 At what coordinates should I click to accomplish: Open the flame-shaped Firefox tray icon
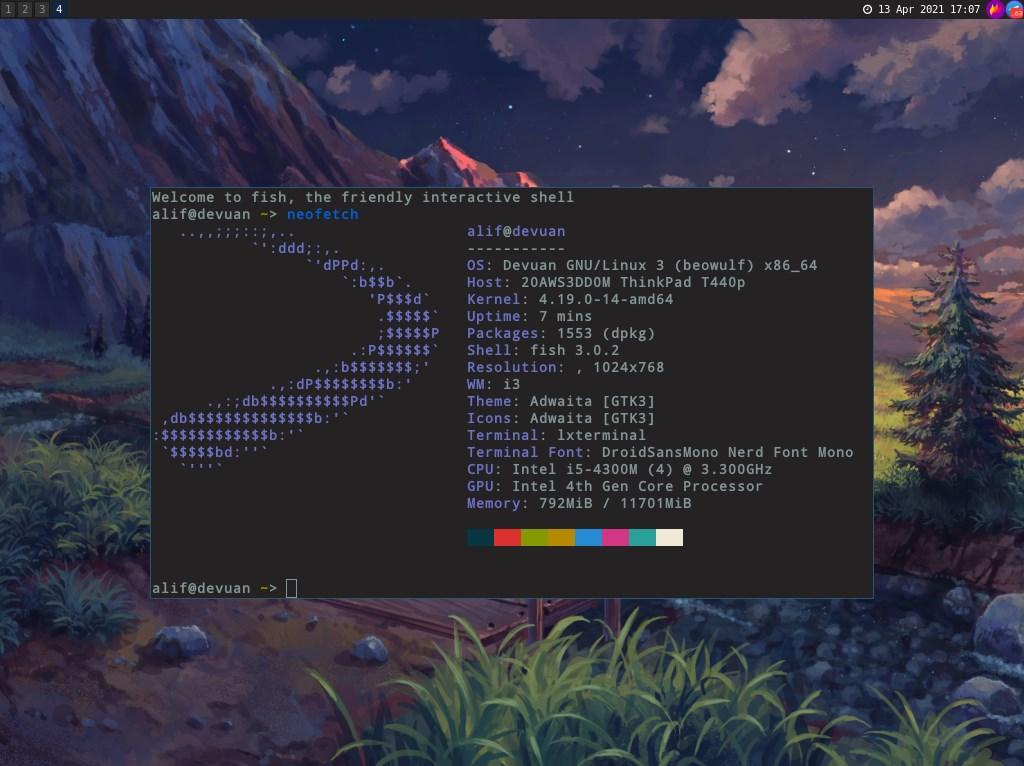coord(995,9)
